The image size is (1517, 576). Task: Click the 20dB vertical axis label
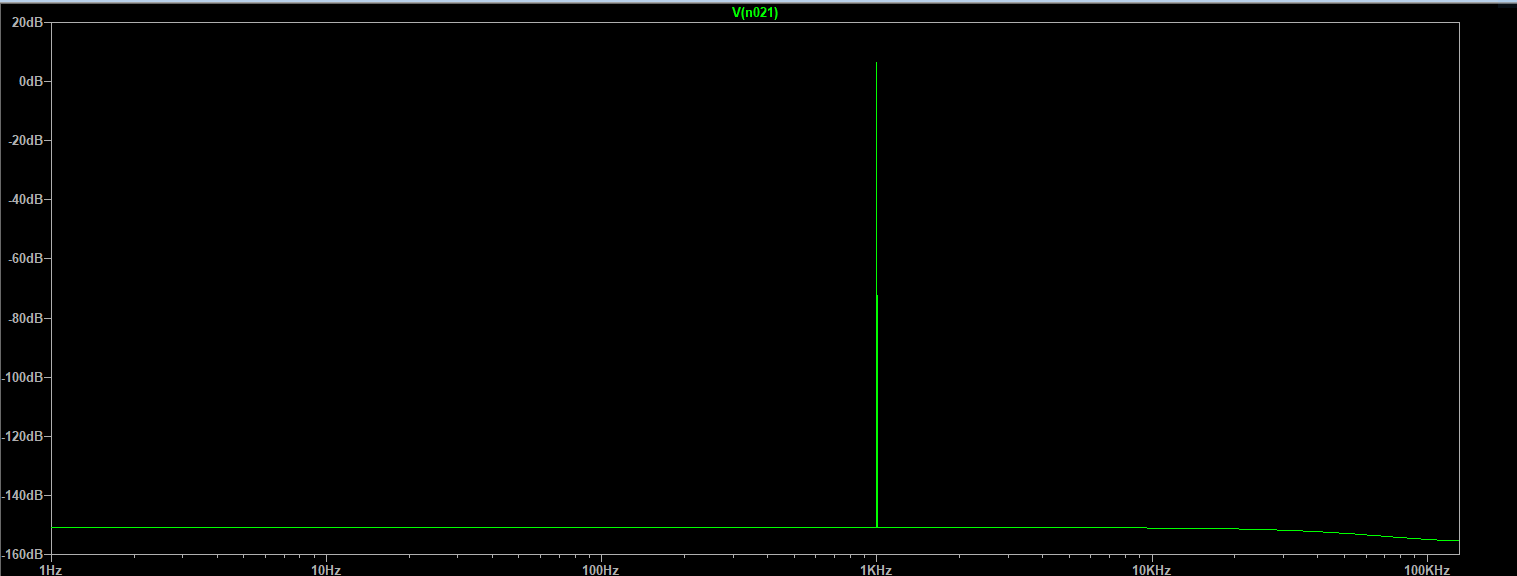[27, 22]
